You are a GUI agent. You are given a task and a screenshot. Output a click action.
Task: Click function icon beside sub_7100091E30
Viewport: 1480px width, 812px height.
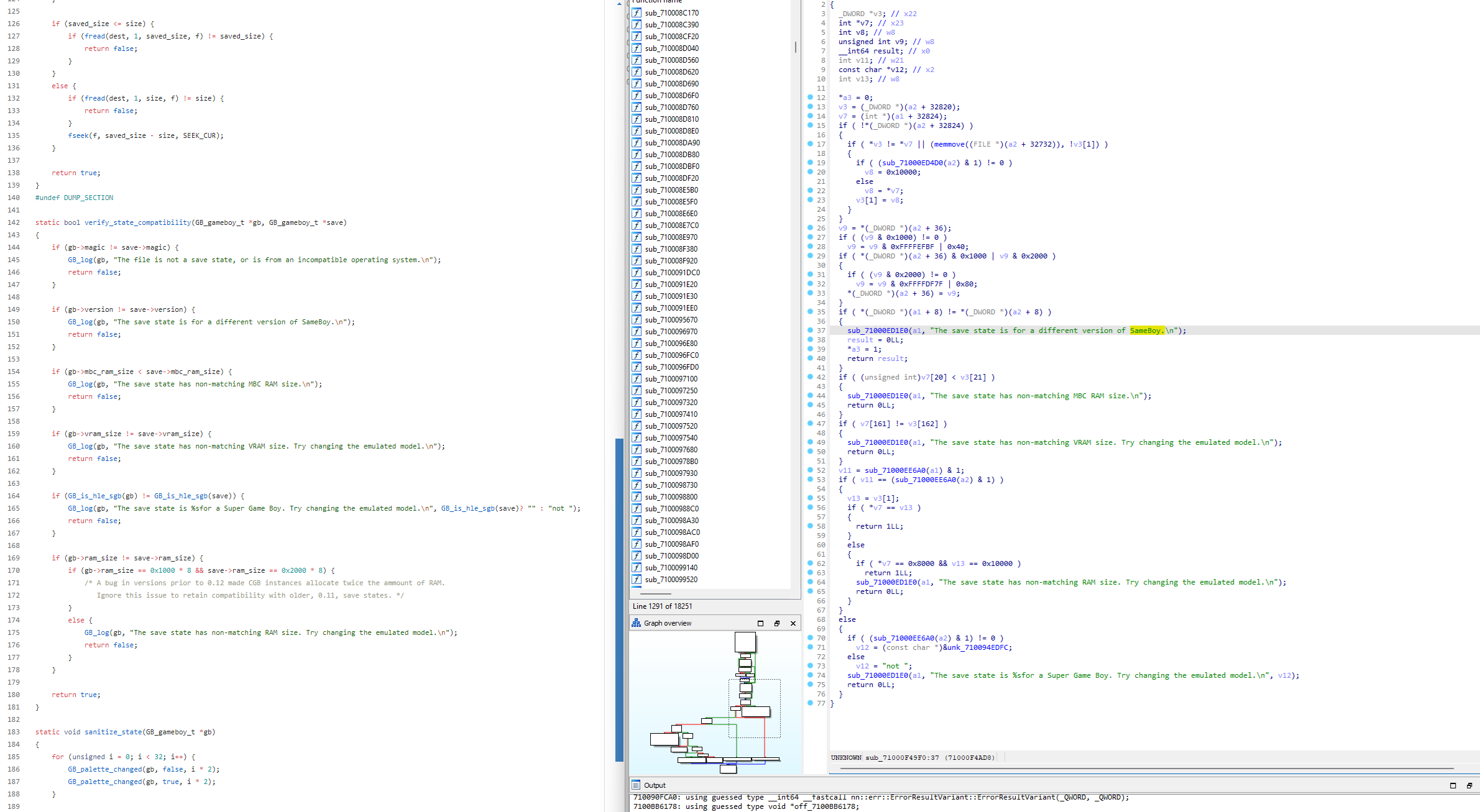point(637,296)
